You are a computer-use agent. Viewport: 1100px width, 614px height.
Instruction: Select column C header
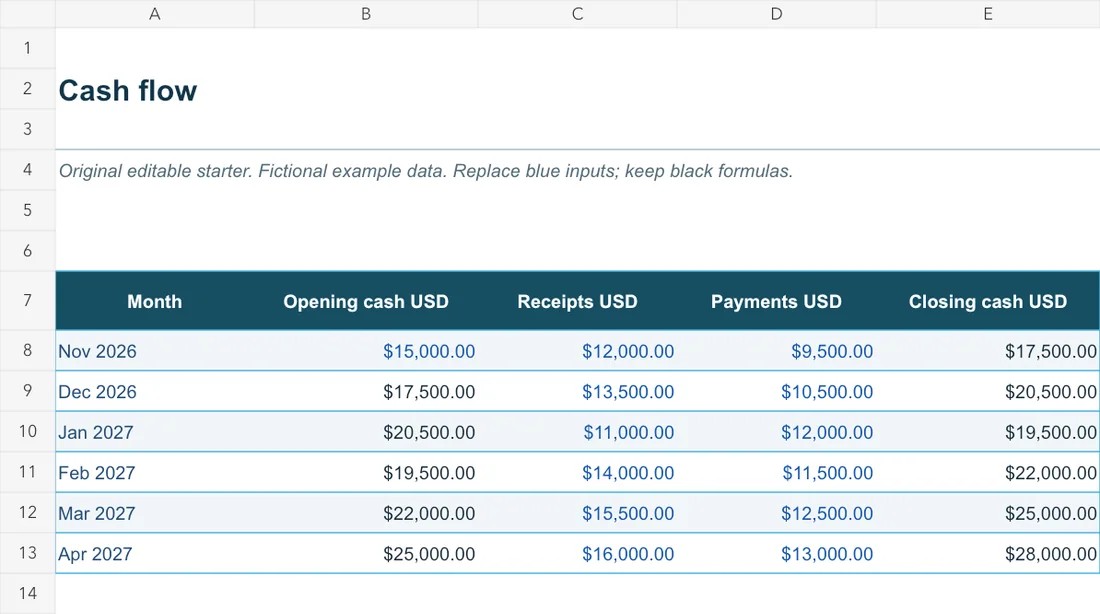click(577, 14)
